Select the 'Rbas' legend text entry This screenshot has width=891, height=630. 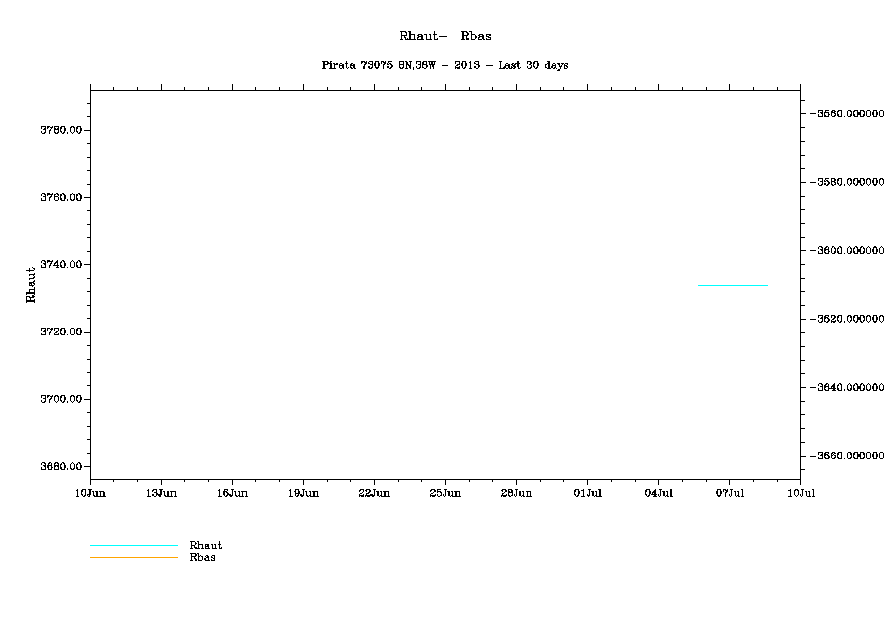click(x=202, y=558)
